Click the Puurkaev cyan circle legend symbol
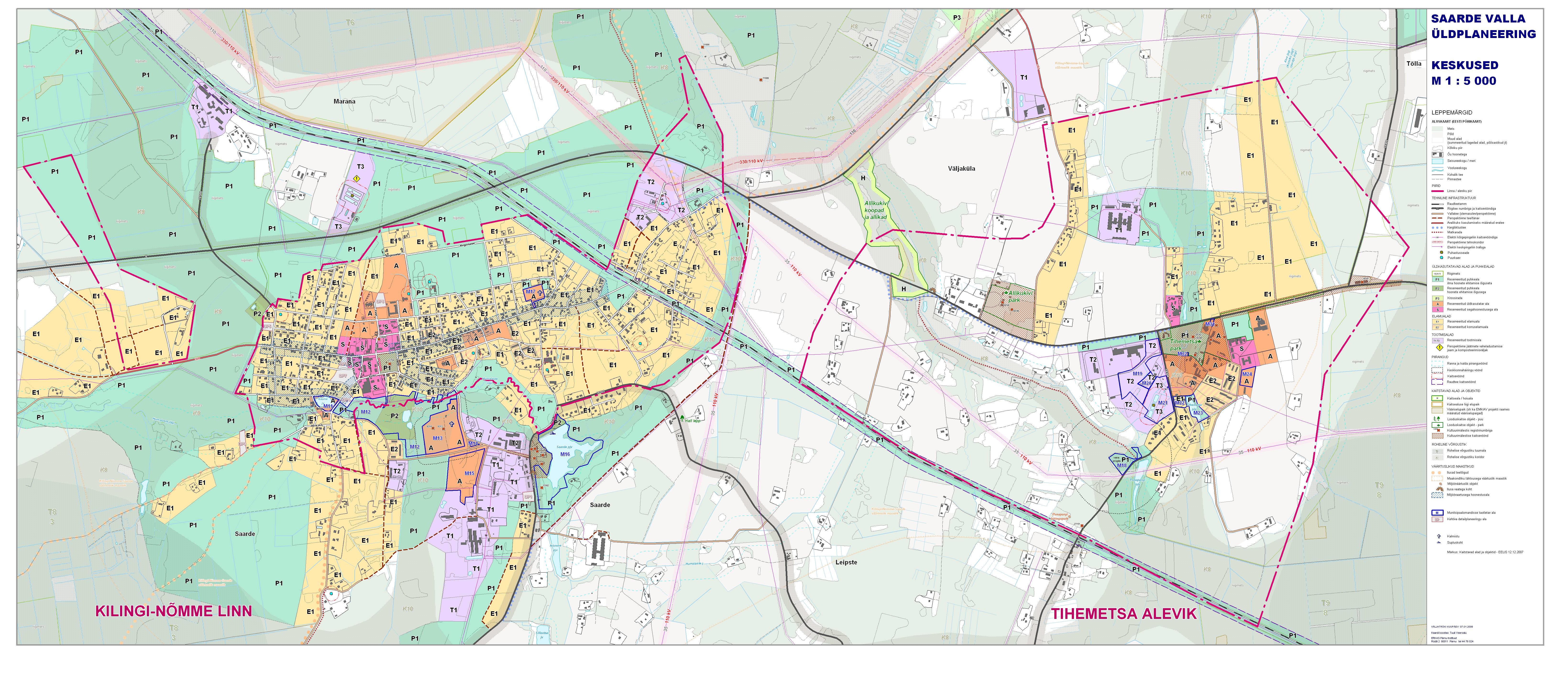The image size is (1568, 688). (x=1441, y=258)
